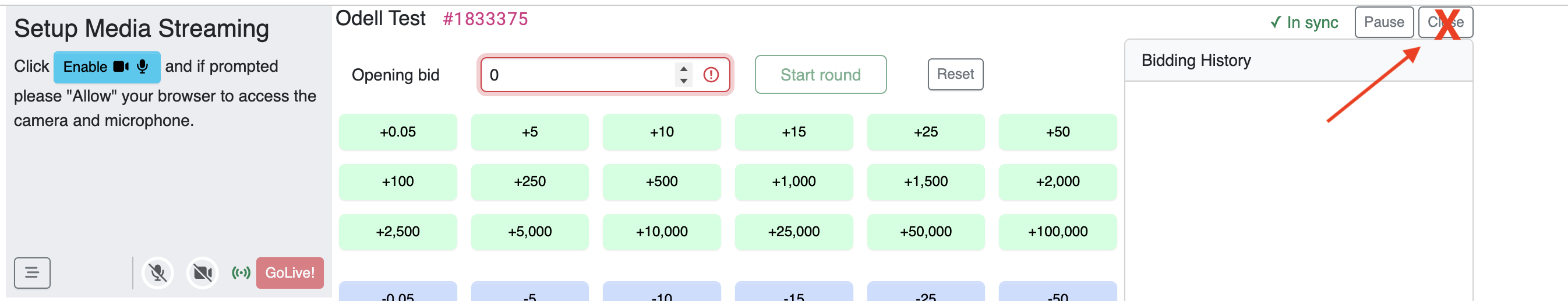Enable camera and microphone access
This screenshot has width=1568, height=301.
107,67
